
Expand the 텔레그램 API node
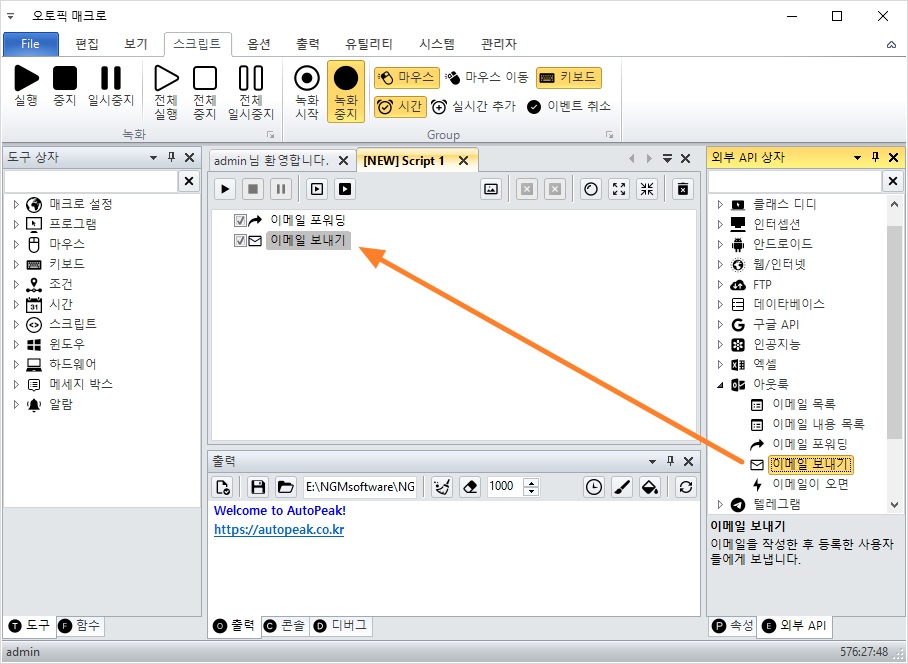coord(720,505)
